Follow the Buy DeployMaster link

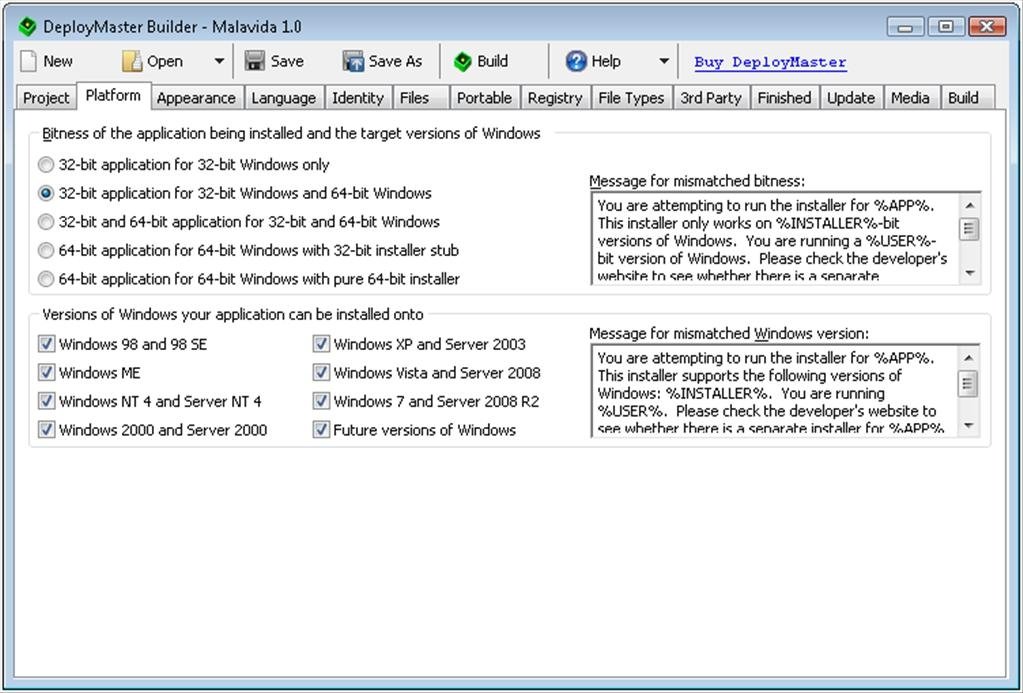770,62
